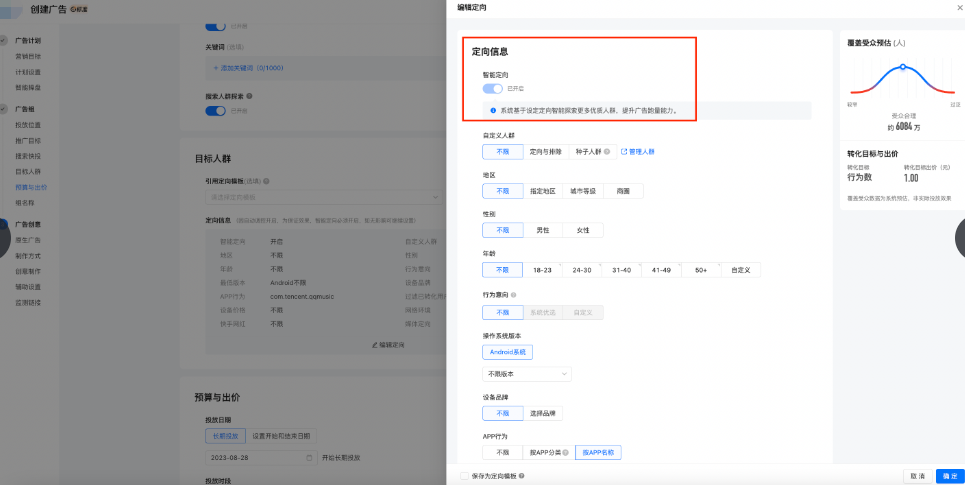Choose 商圈 region option
Image resolution: width=965 pixels, height=485 pixels.
pos(623,191)
